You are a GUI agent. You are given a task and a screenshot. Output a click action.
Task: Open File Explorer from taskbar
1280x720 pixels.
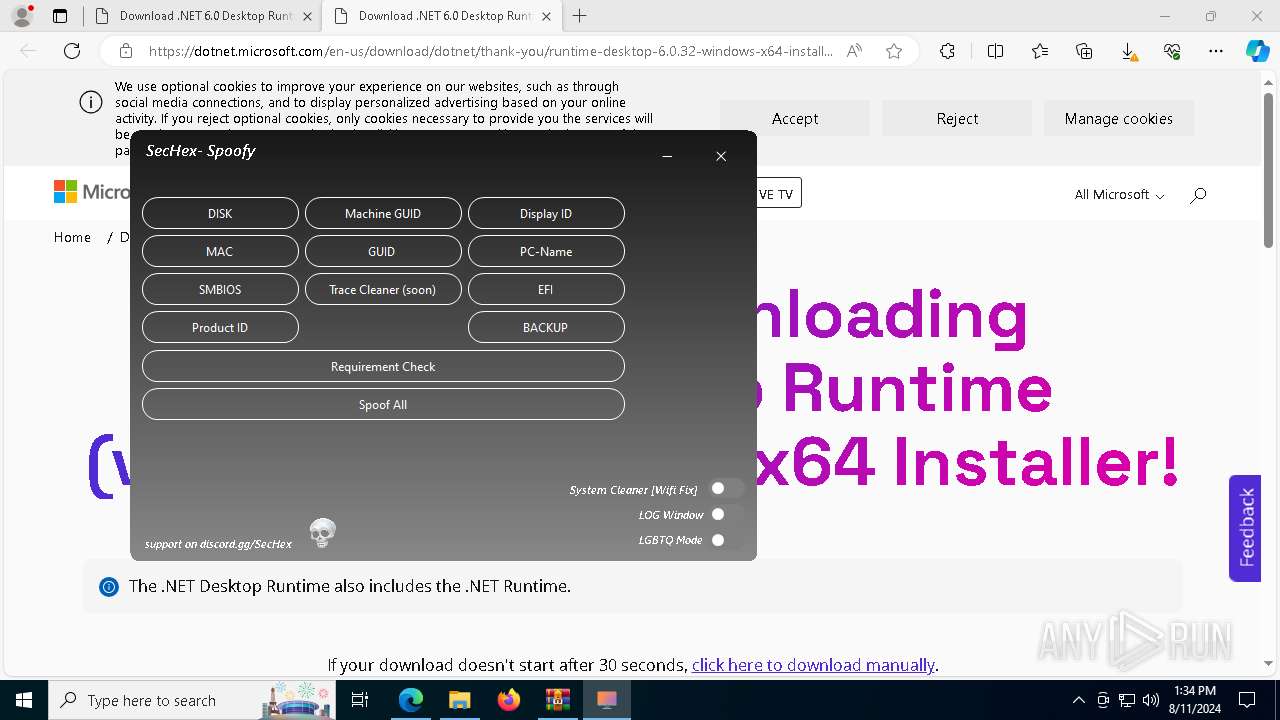click(x=459, y=700)
